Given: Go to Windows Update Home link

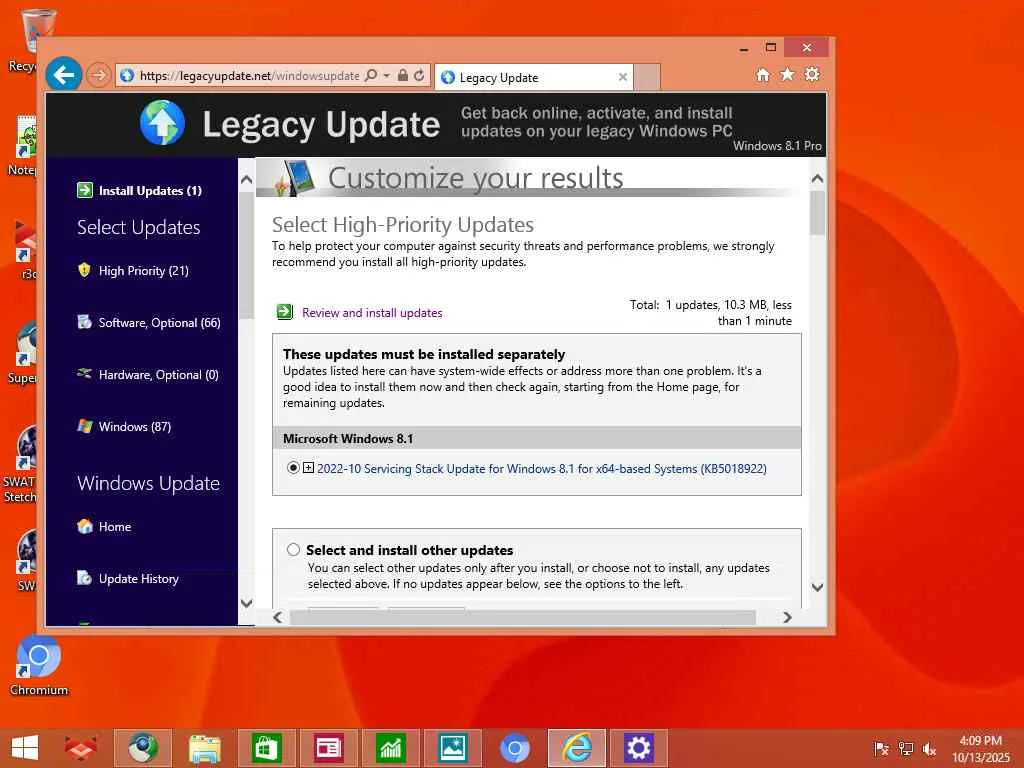Looking at the screenshot, I should [115, 527].
